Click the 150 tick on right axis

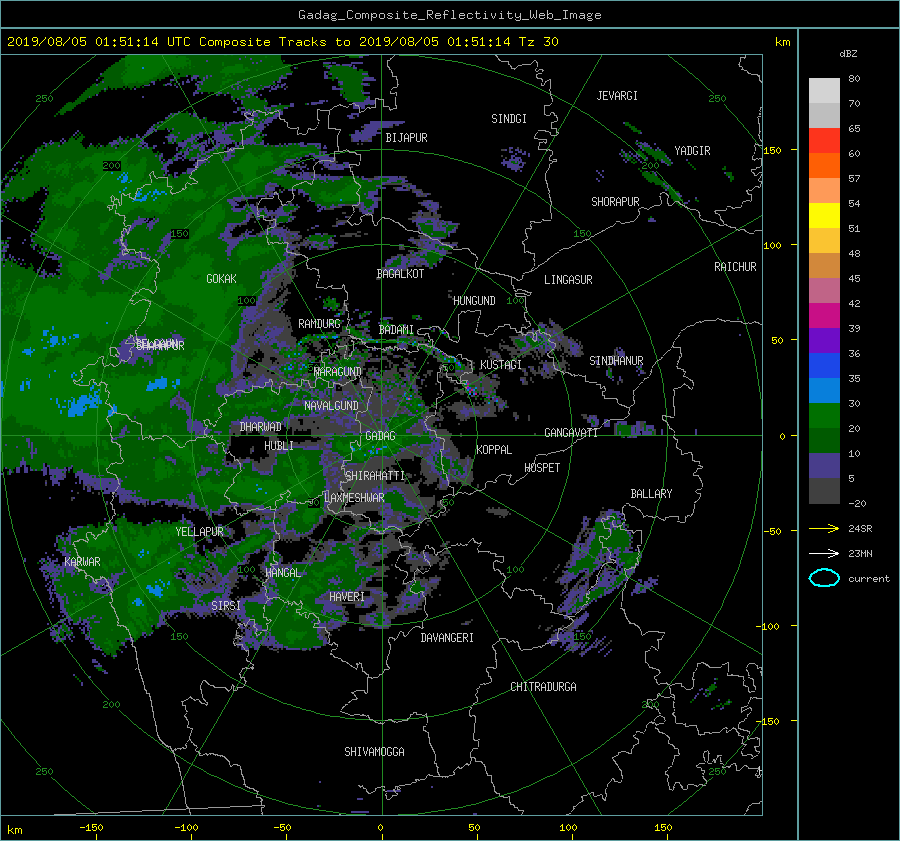[x=772, y=150]
